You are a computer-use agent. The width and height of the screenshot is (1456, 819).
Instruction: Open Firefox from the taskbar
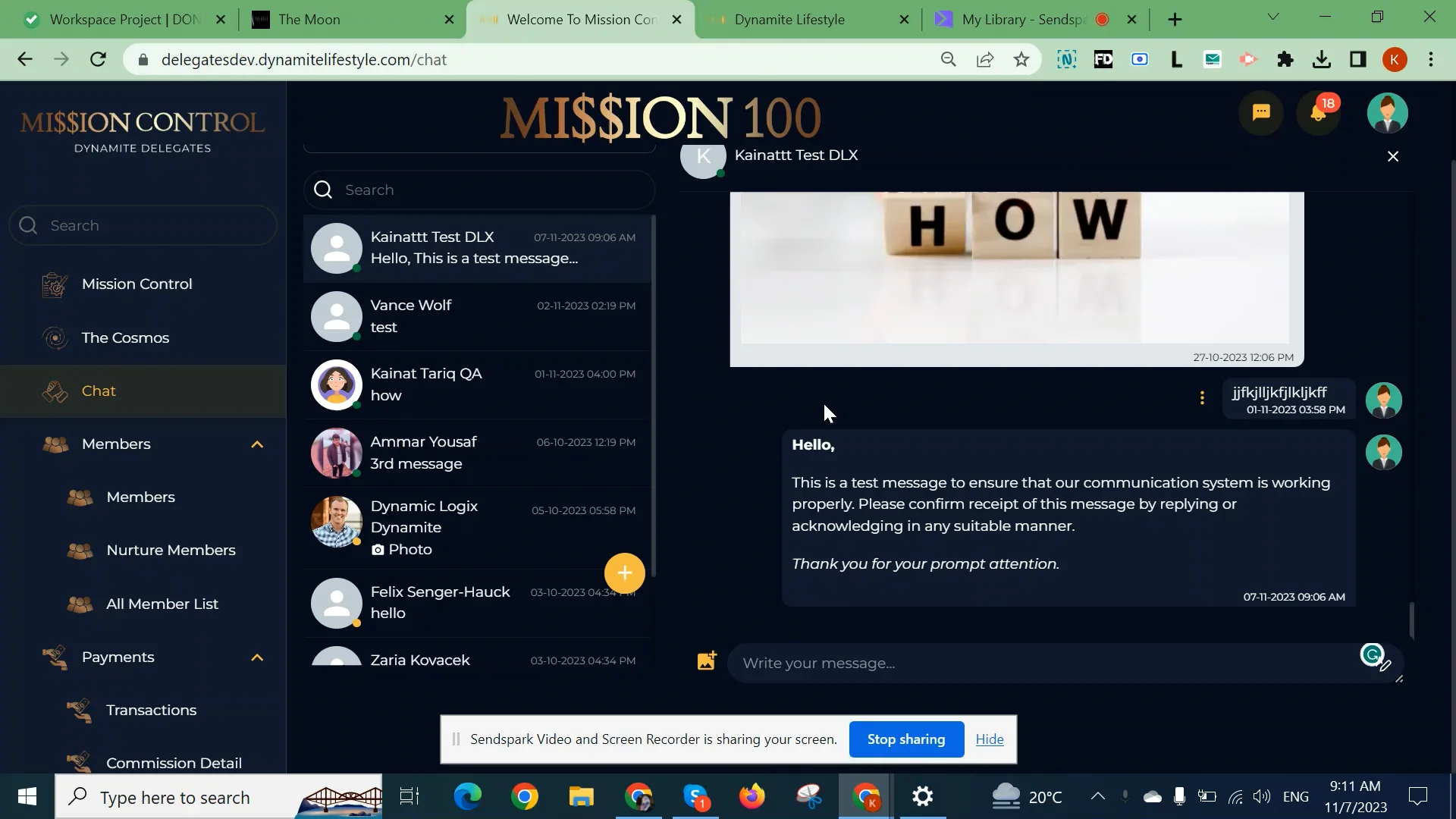(x=752, y=797)
